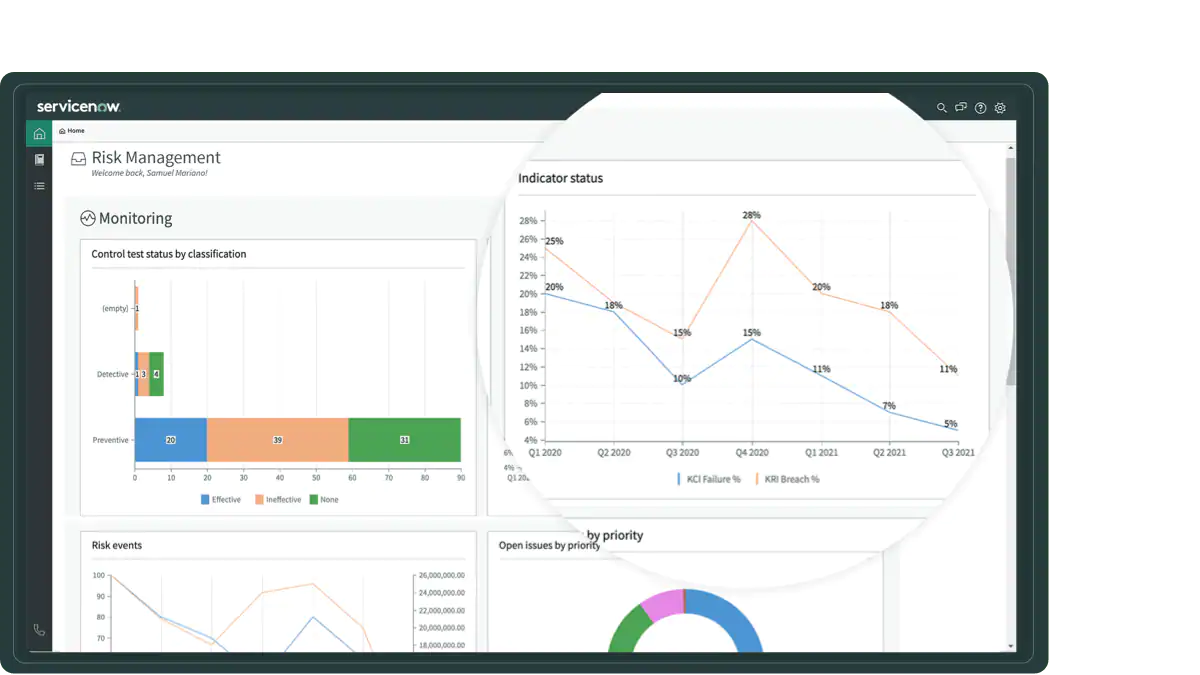Click the orange Preventive bar labeled 39
This screenshot has height=675, width=1200.
[277, 440]
